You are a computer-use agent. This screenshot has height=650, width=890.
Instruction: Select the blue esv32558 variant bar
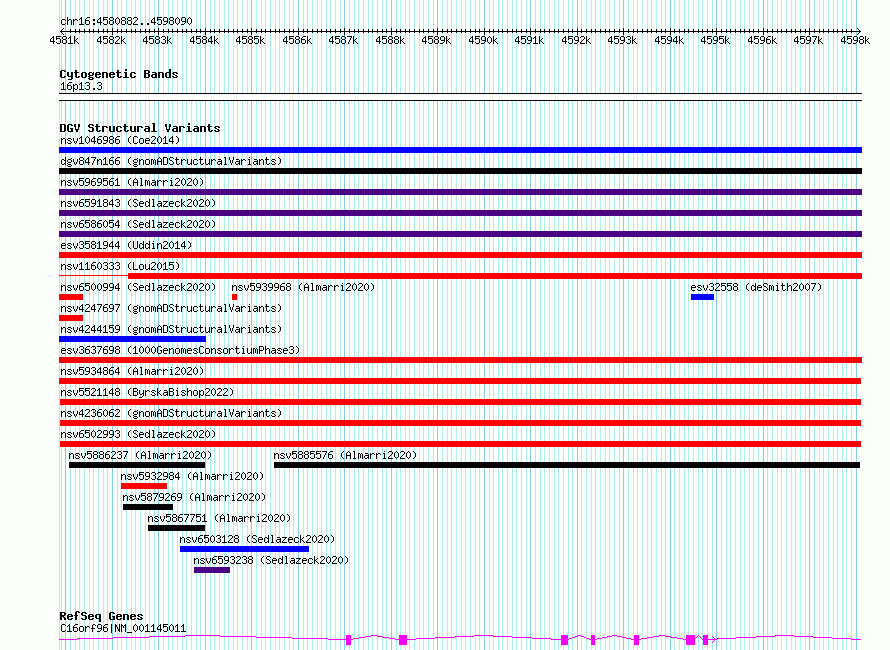pyautogui.click(x=702, y=297)
